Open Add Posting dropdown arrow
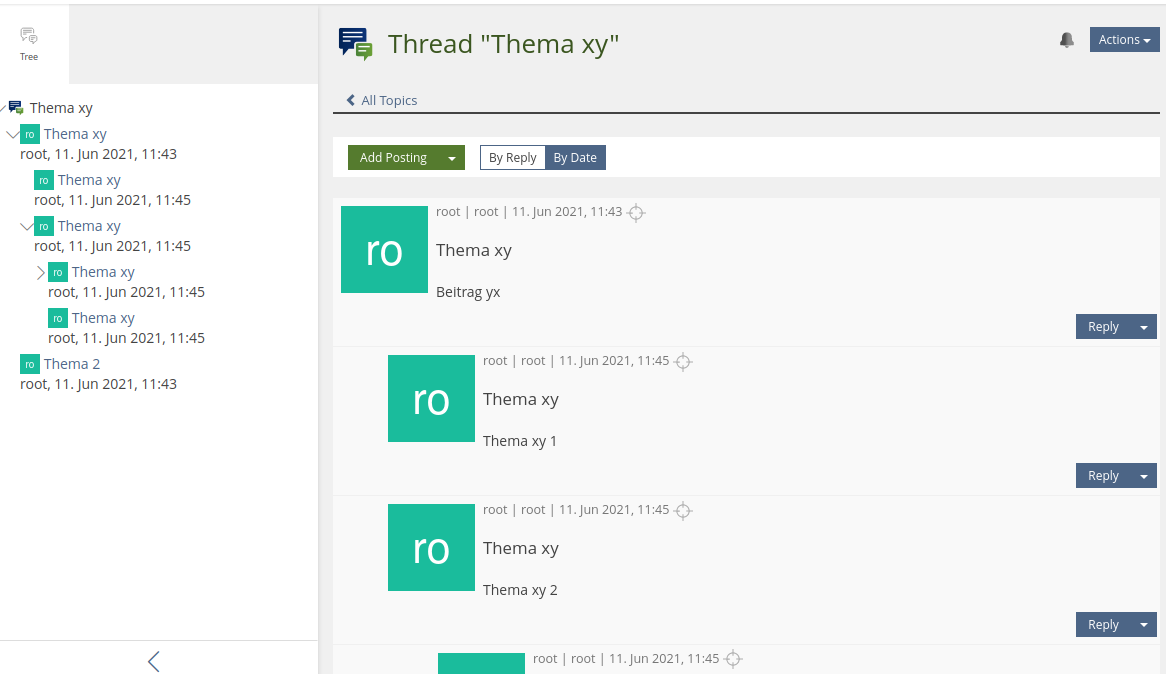 click(452, 158)
